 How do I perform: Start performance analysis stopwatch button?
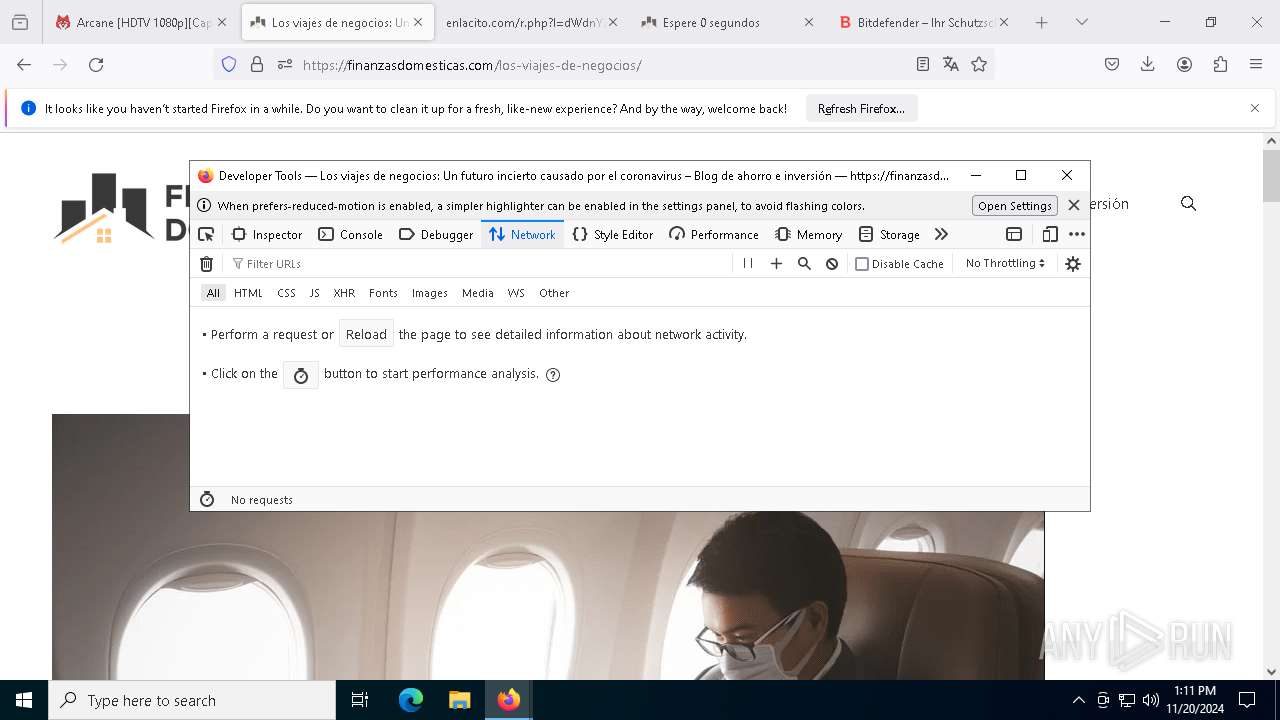[301, 375]
